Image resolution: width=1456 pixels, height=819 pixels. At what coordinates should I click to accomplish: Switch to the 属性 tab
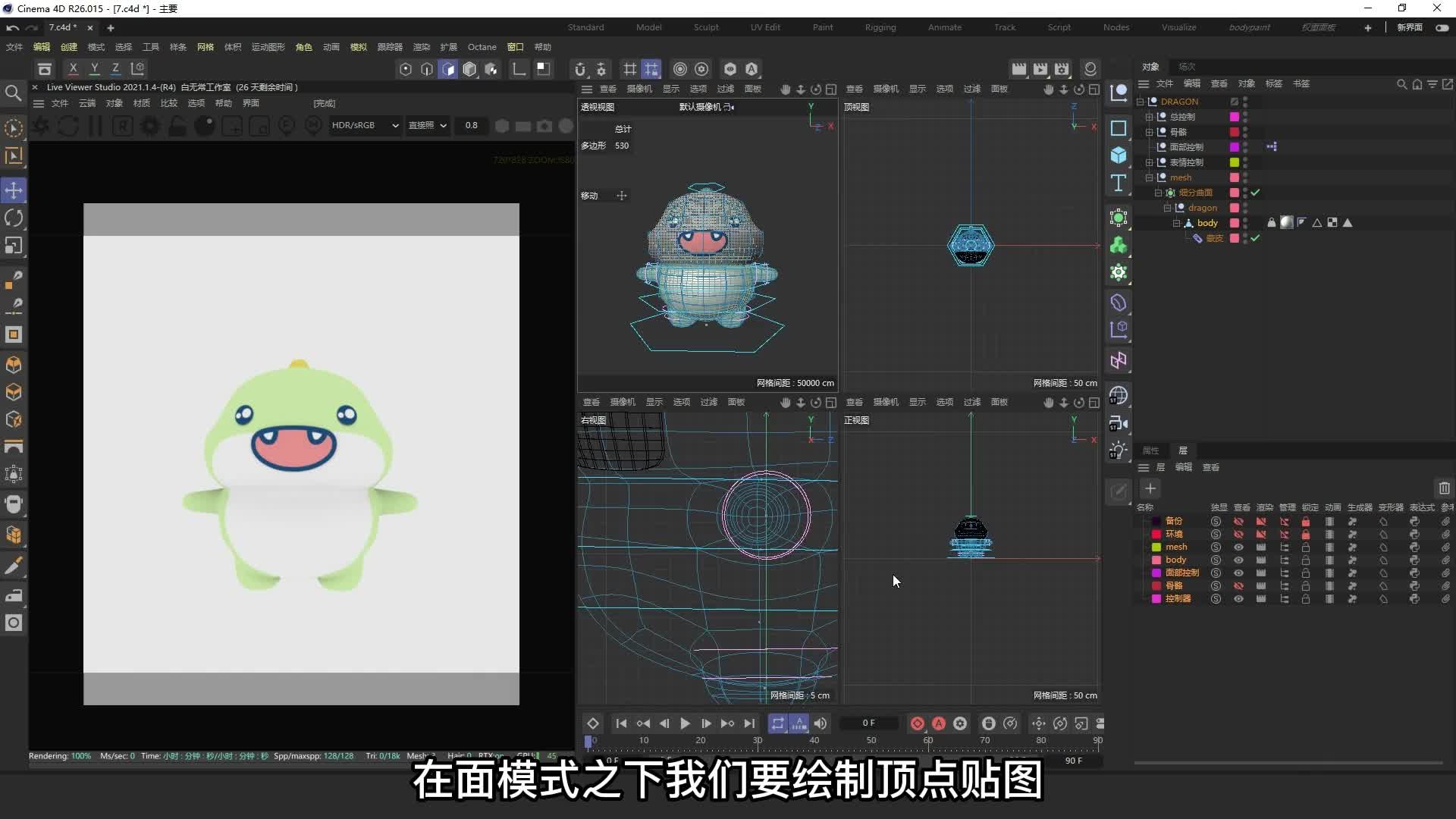1151,450
